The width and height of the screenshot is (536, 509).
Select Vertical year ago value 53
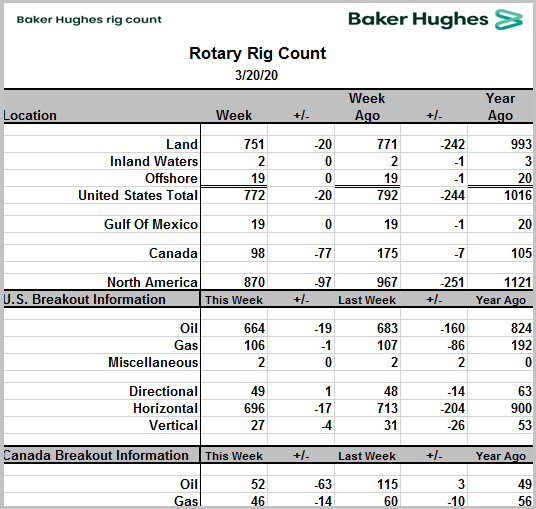(525, 425)
